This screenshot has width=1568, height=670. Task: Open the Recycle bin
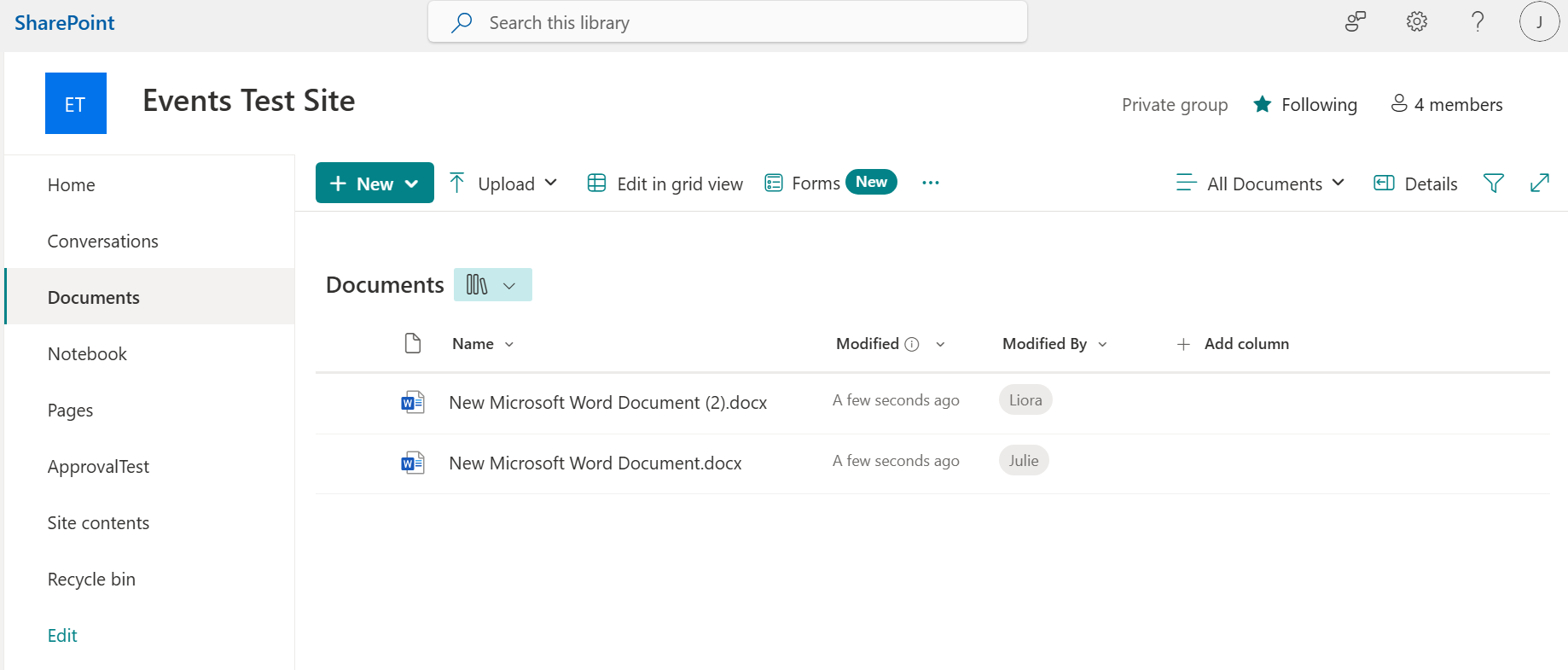(92, 580)
